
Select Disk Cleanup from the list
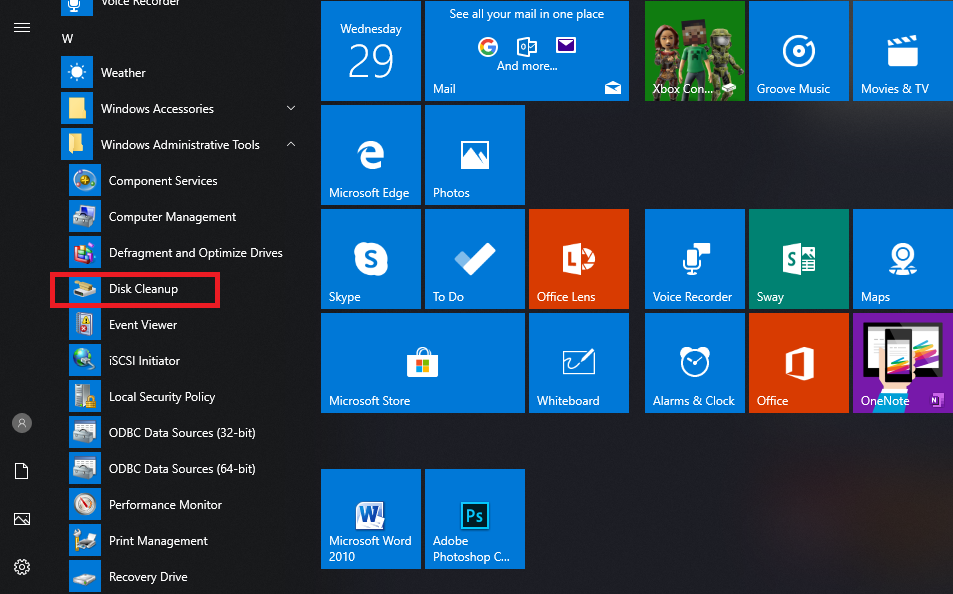pyautogui.click(x=143, y=289)
